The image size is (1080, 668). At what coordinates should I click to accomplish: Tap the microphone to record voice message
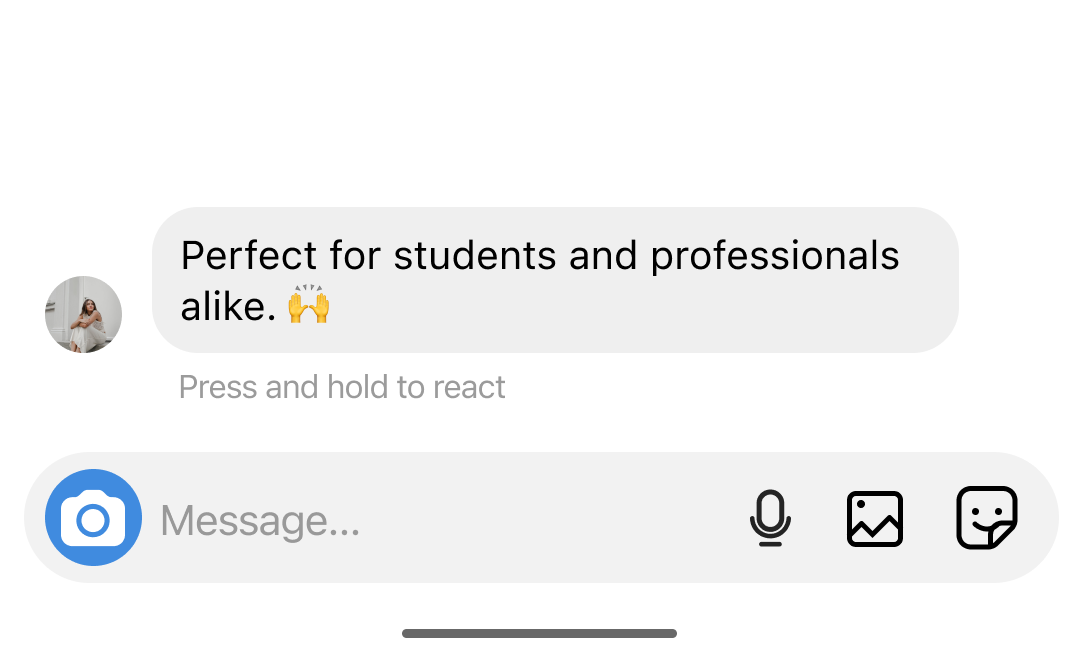(770, 518)
